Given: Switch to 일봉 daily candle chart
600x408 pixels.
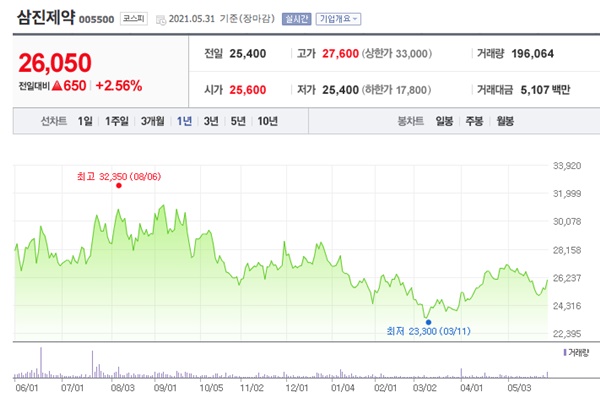Looking at the screenshot, I should click(444, 121).
